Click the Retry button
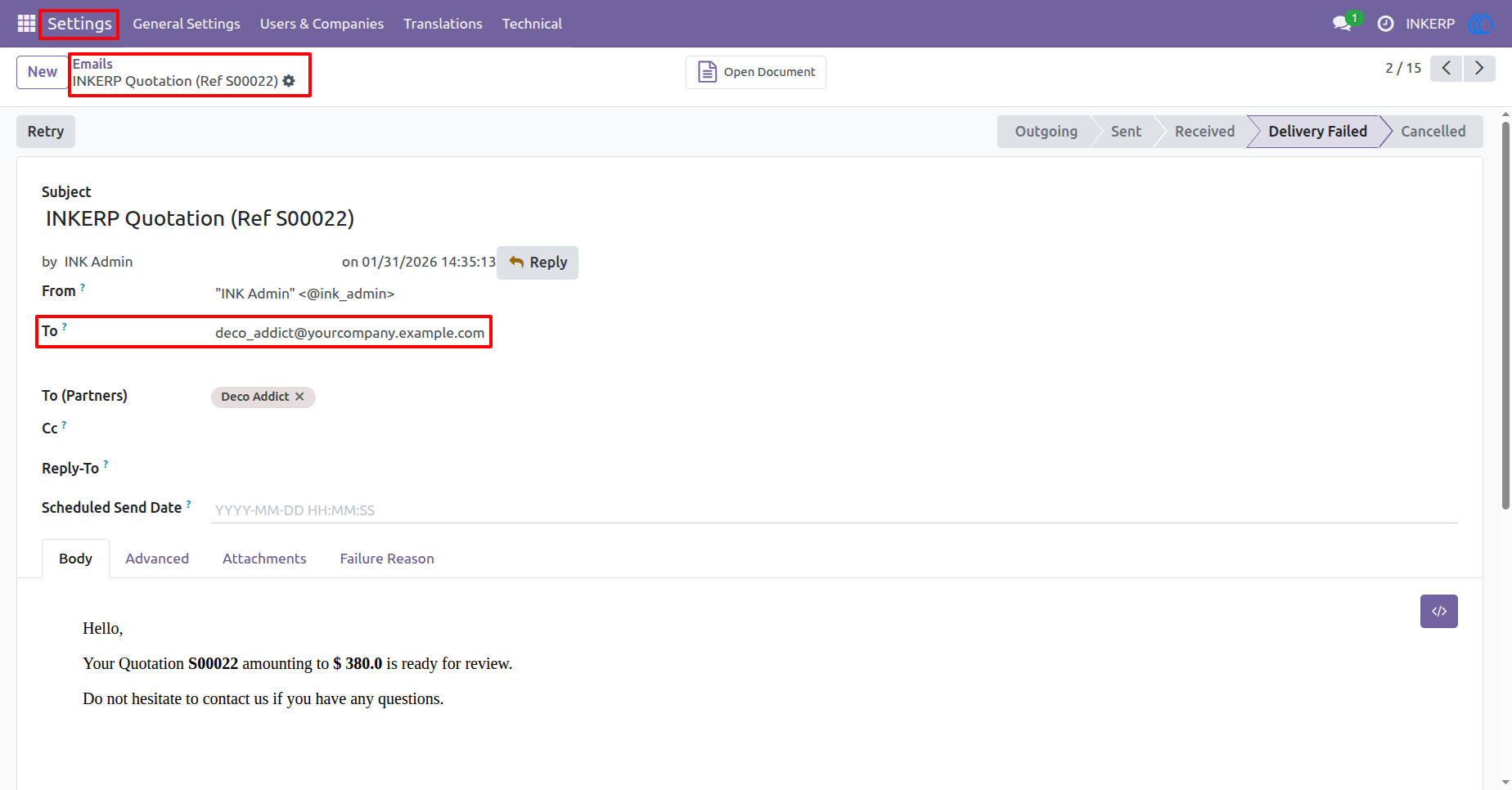 point(46,132)
